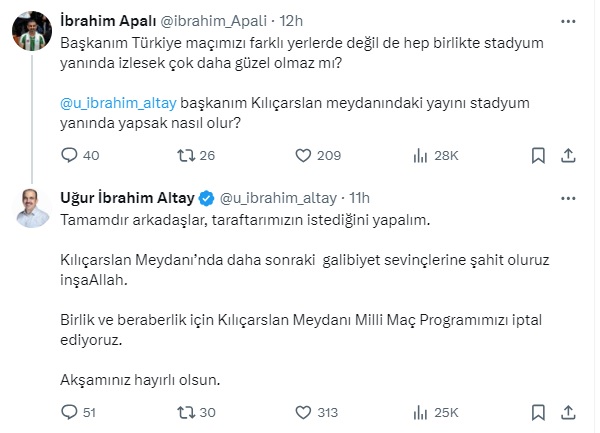600x433 pixels.
Task: Like İbrahim Apalı's tweet
Action: [305, 155]
